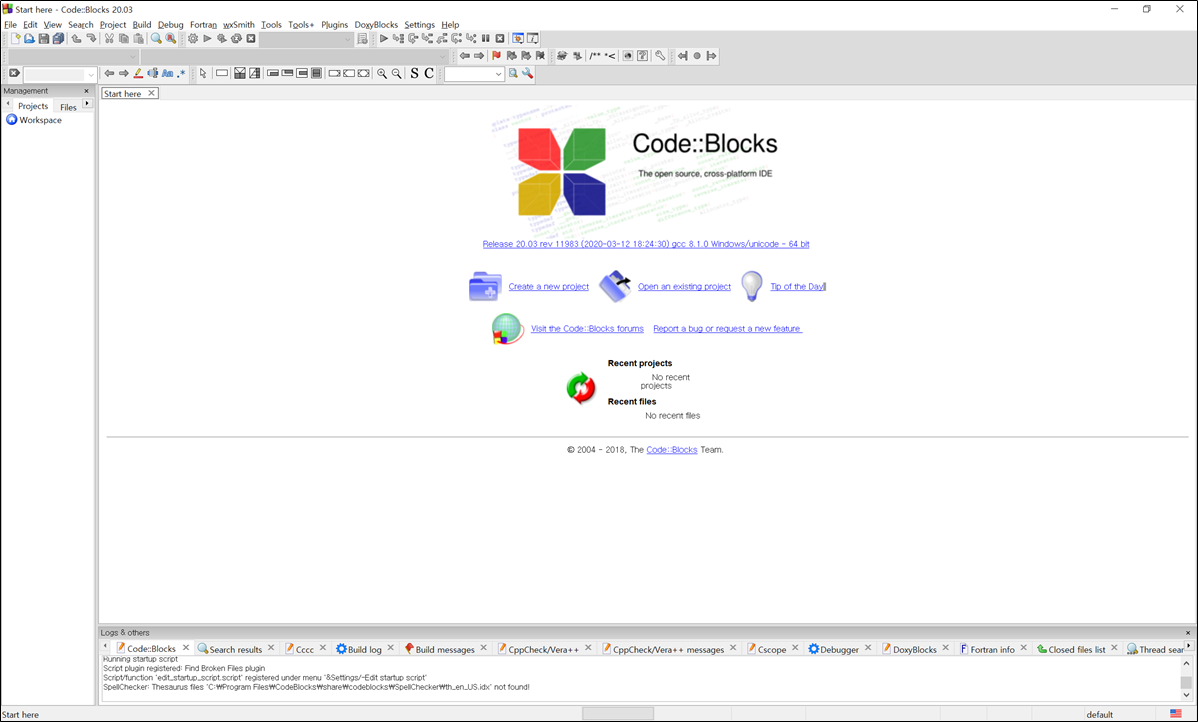Switch to the Search results tab
The height and width of the screenshot is (722, 1198).
point(235,649)
